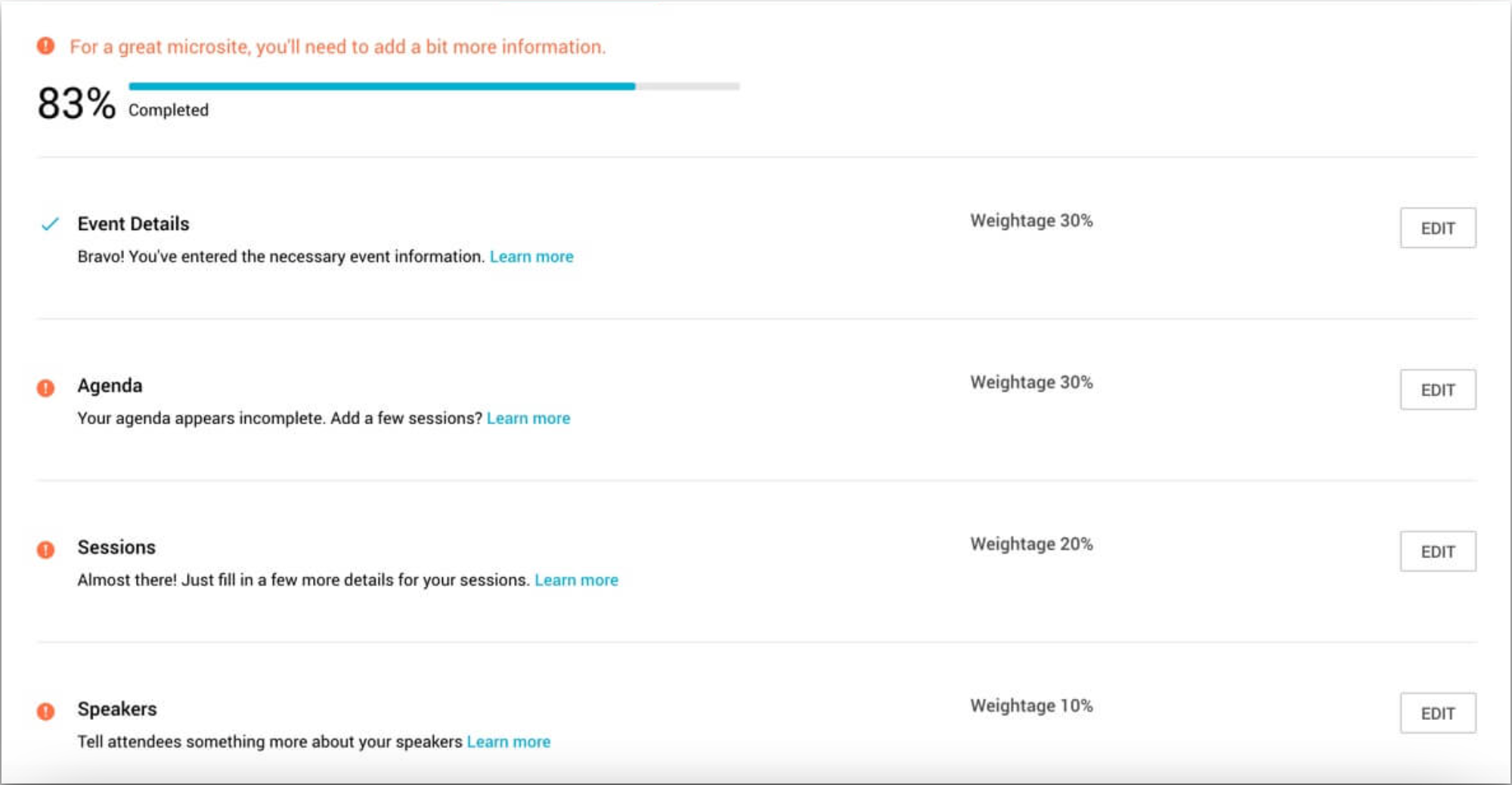
Task: Select the Event Details heading
Action: [x=133, y=224]
